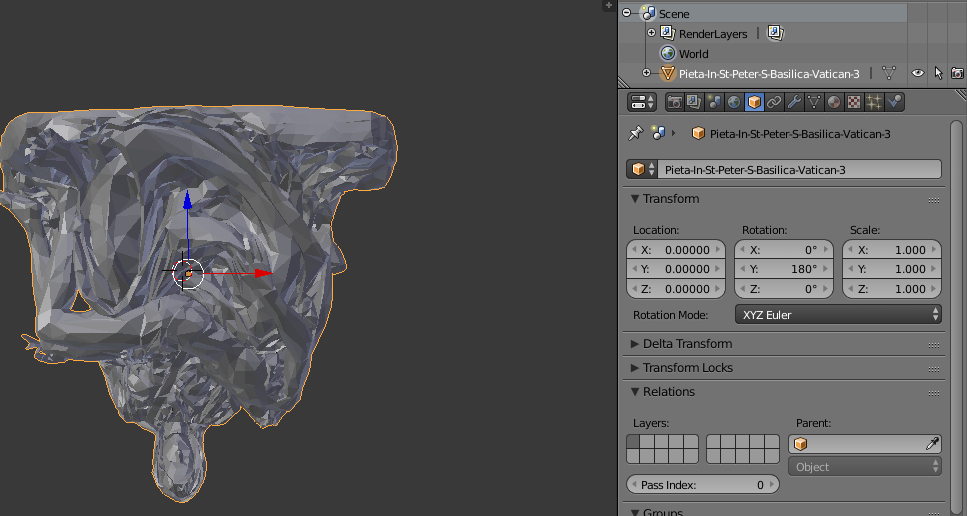Collapse the Relations panel
967x516 pixels.
635,391
